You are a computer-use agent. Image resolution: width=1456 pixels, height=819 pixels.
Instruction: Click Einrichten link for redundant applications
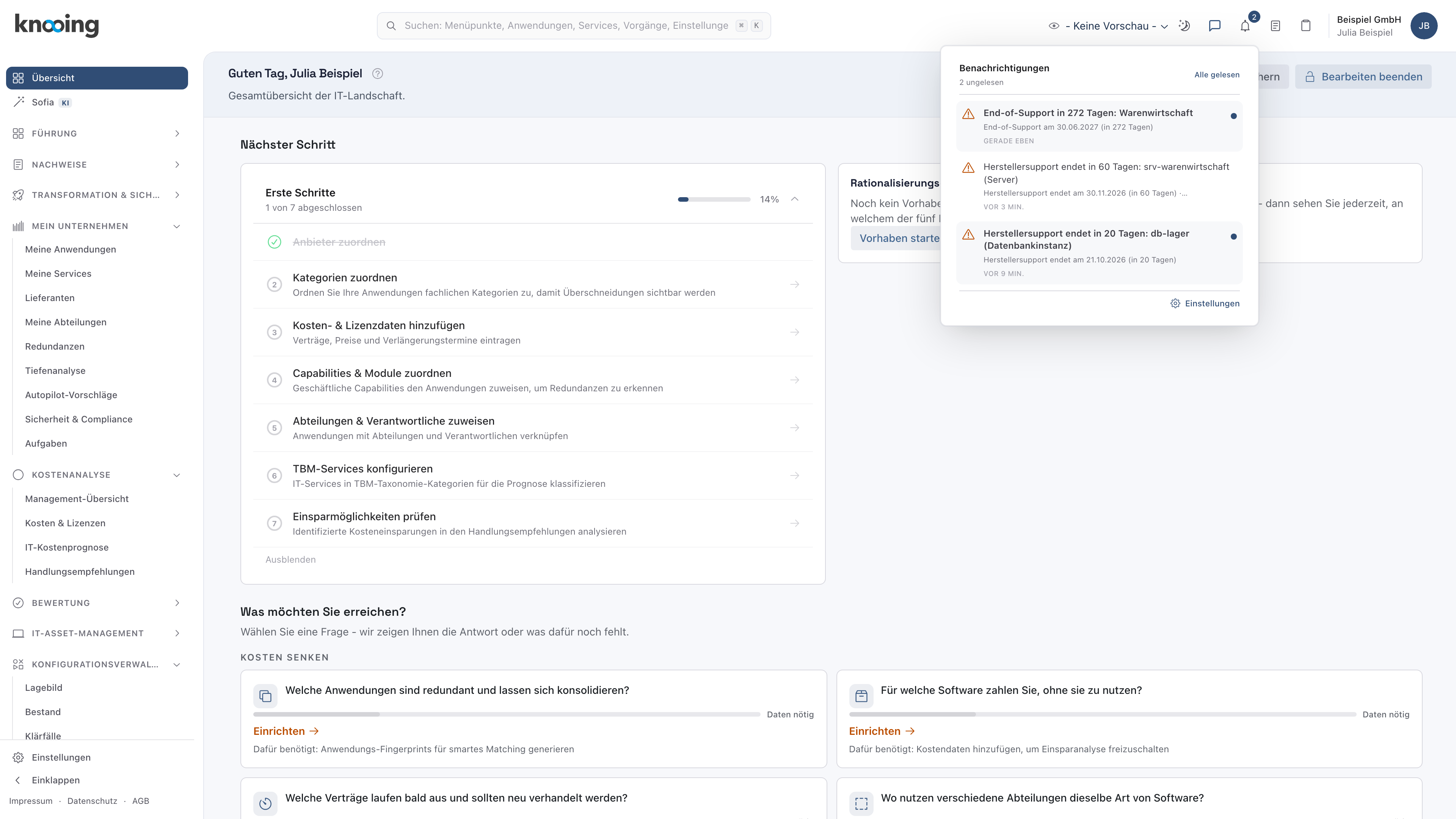point(286,731)
